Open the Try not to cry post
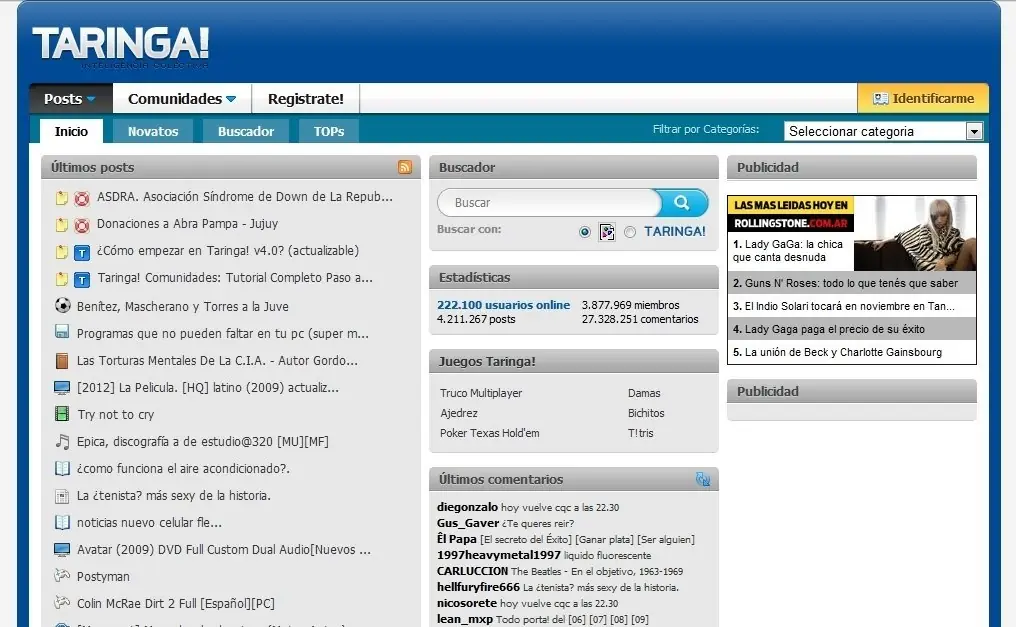 115,415
